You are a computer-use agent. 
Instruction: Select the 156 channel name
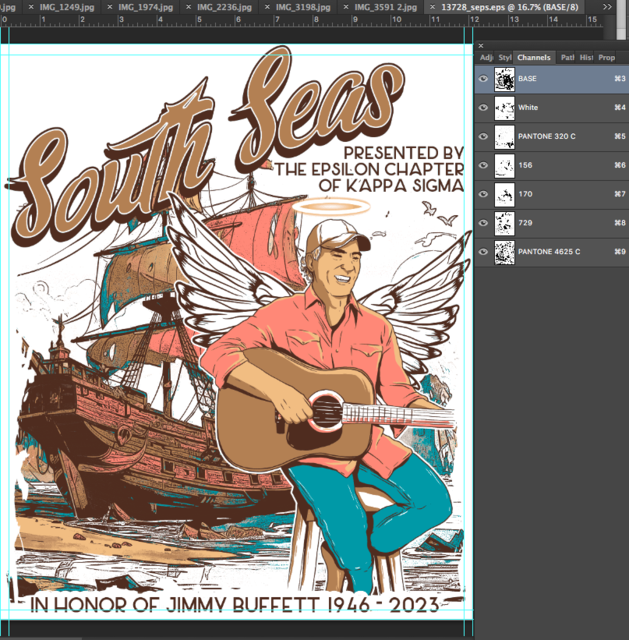coord(525,165)
